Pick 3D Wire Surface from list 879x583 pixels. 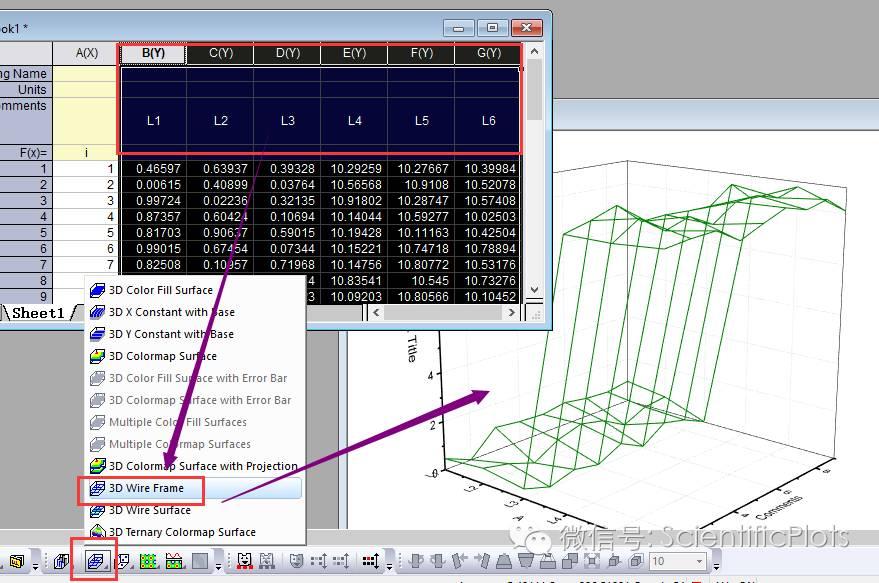(x=149, y=510)
